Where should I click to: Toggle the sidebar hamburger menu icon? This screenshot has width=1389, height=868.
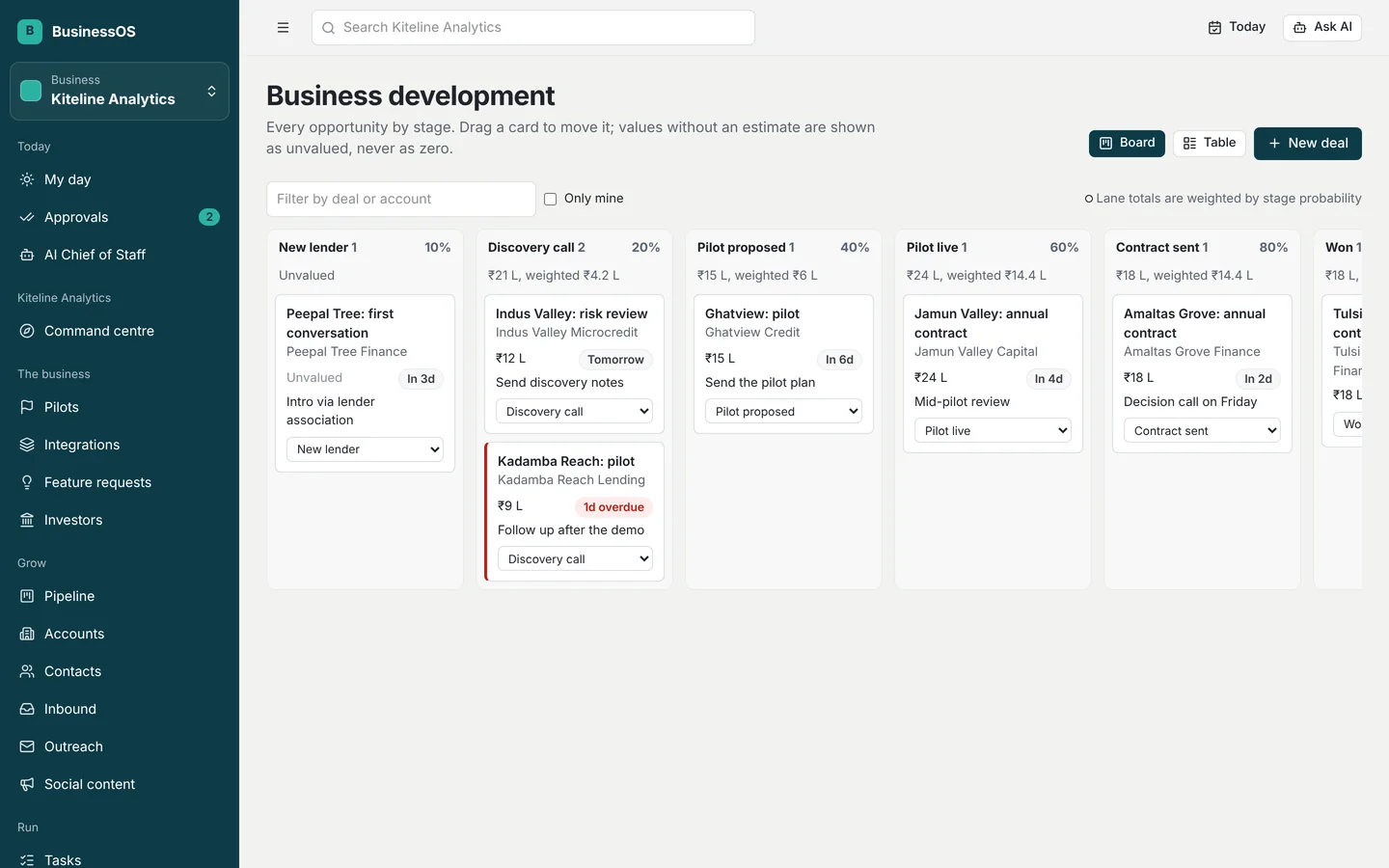(x=283, y=28)
